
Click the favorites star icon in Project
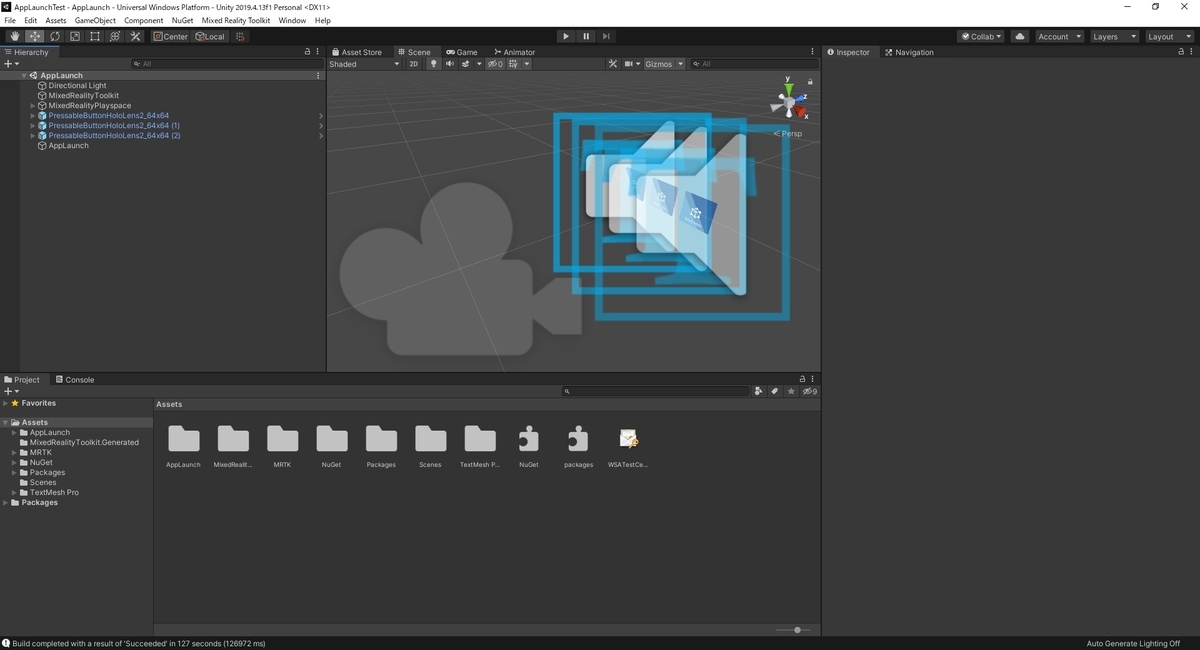click(x=791, y=392)
